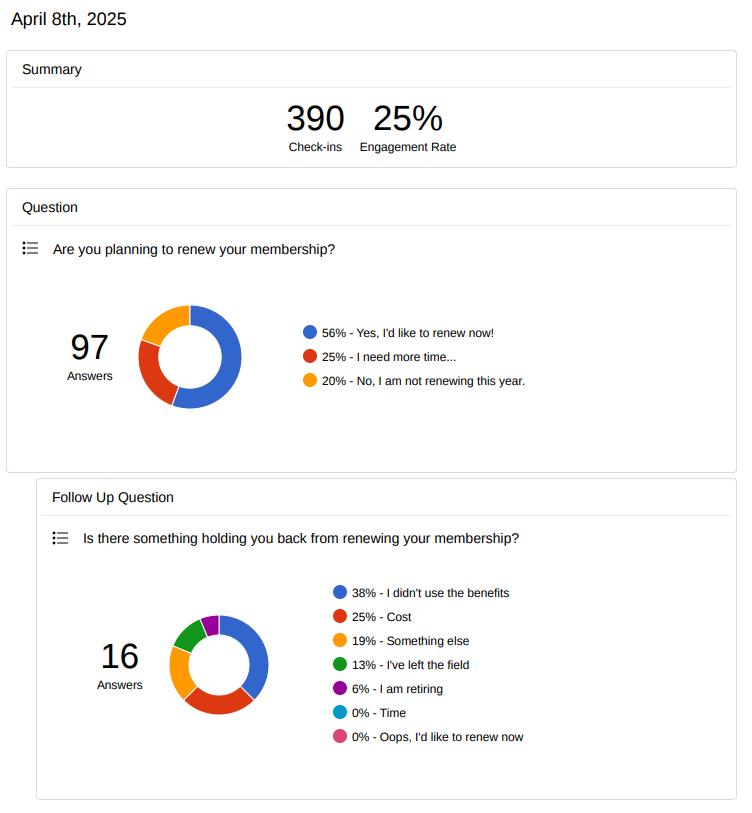The width and height of the screenshot is (752, 813).
Task: Click list icon beside renewal membership question
Action: 30,248
